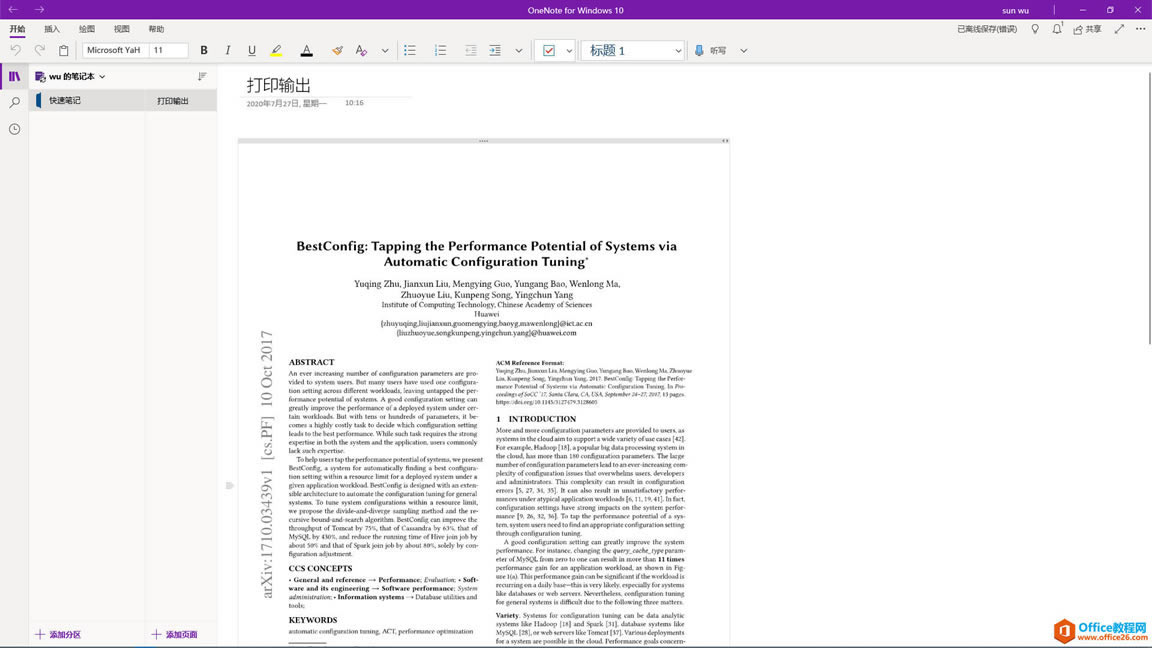The image size is (1152, 648).
Task: Start dictation with the microphone icon
Action: point(700,49)
